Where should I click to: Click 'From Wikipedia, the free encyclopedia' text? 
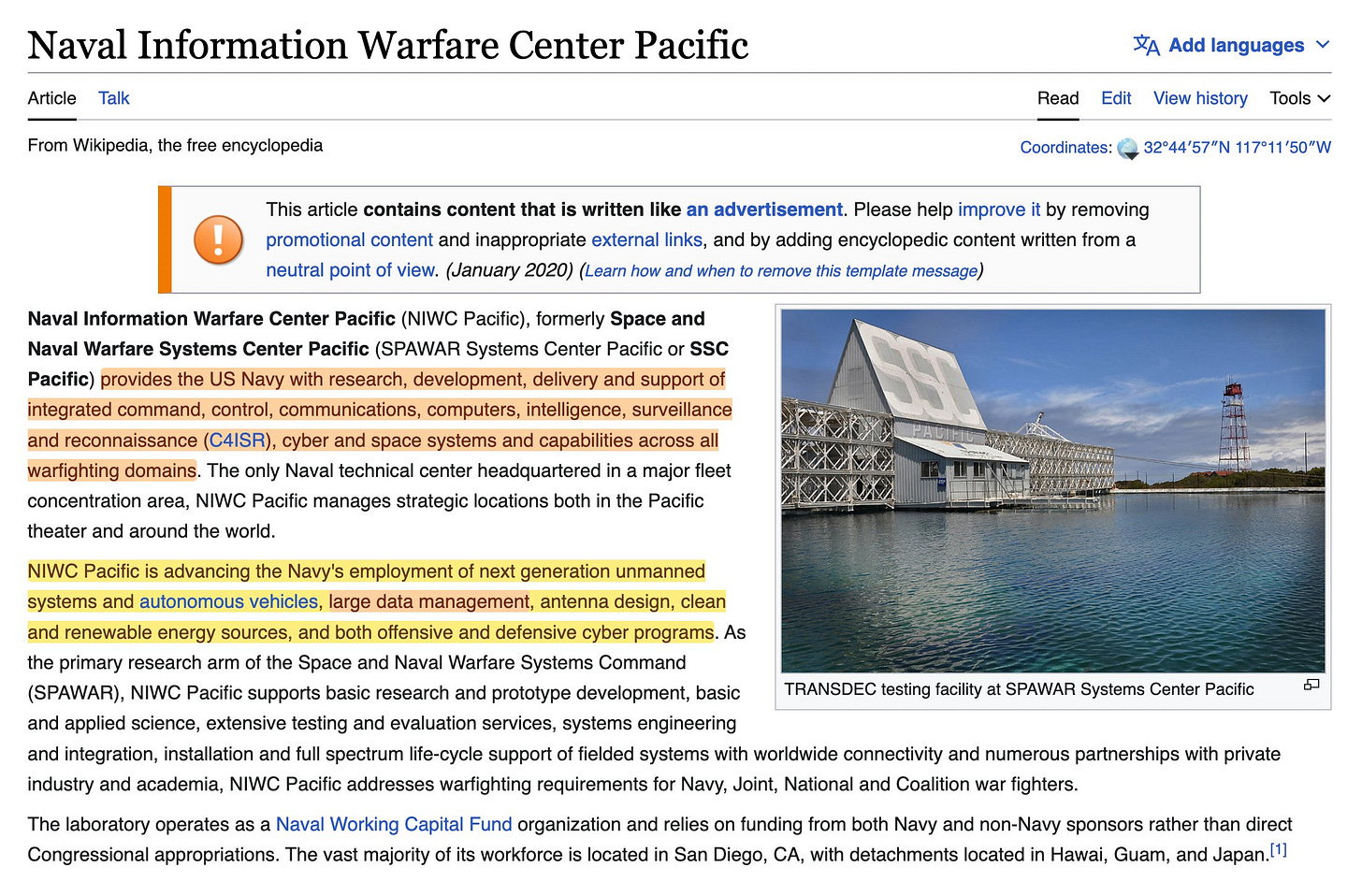pyautogui.click(x=175, y=145)
